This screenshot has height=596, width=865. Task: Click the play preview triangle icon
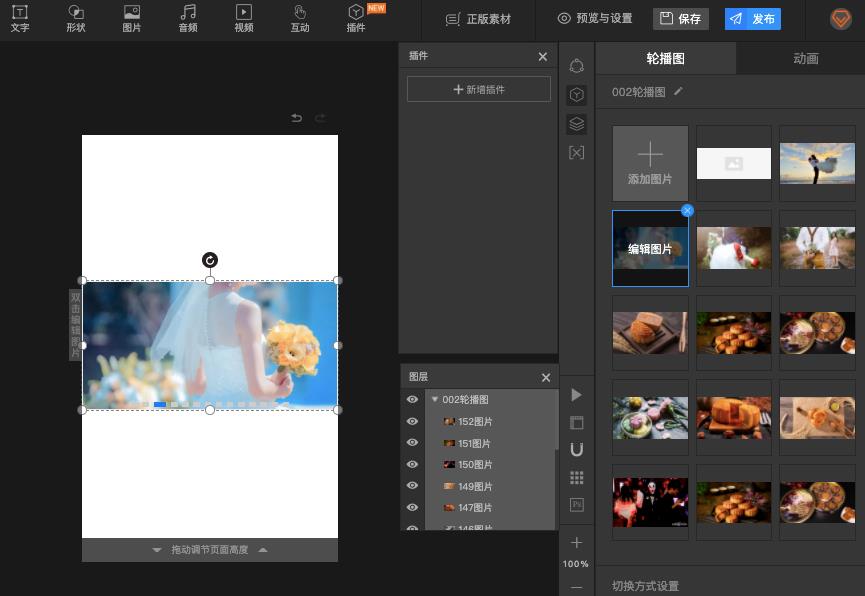(576, 395)
